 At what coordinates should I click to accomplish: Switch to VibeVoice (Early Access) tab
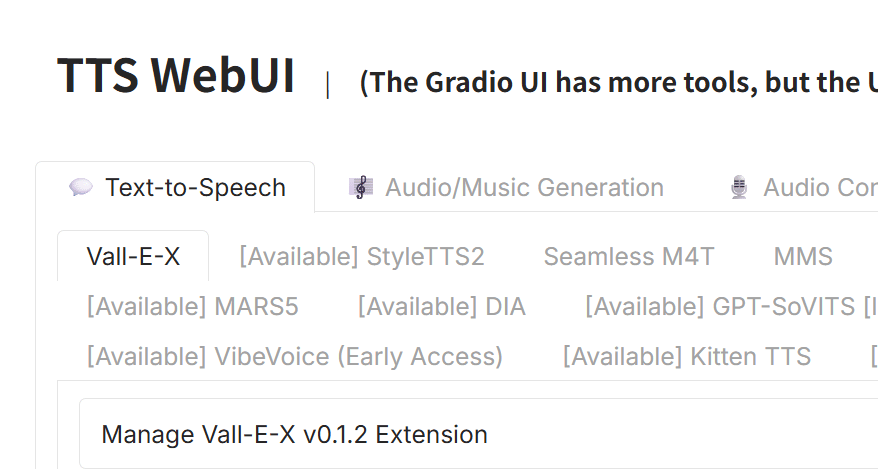(x=295, y=356)
